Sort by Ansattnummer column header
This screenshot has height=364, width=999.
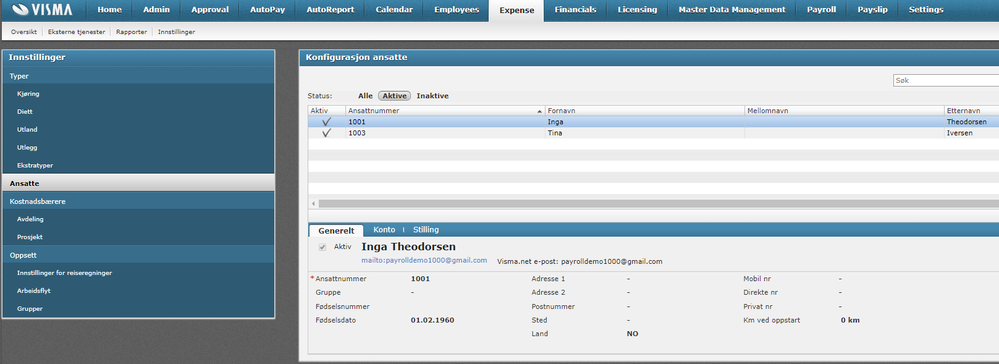coord(445,110)
